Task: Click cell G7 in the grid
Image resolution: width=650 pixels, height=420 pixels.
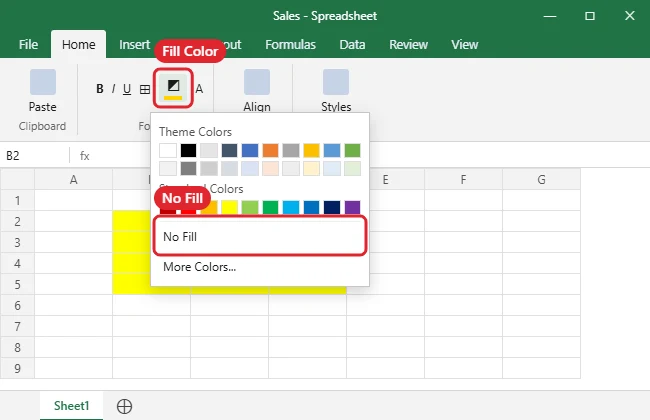Action: [x=541, y=327]
